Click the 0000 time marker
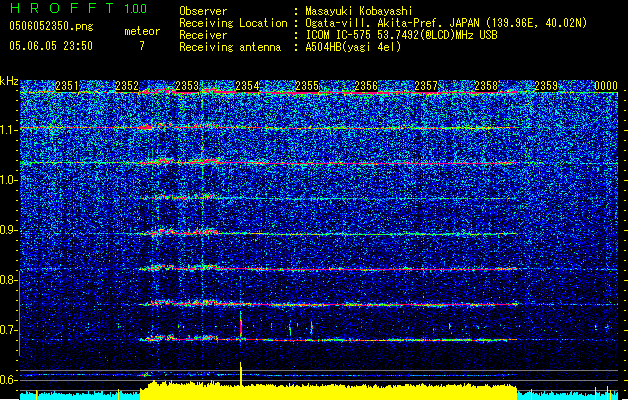Image resolution: width=629 pixels, height=400 pixels. tap(606, 86)
